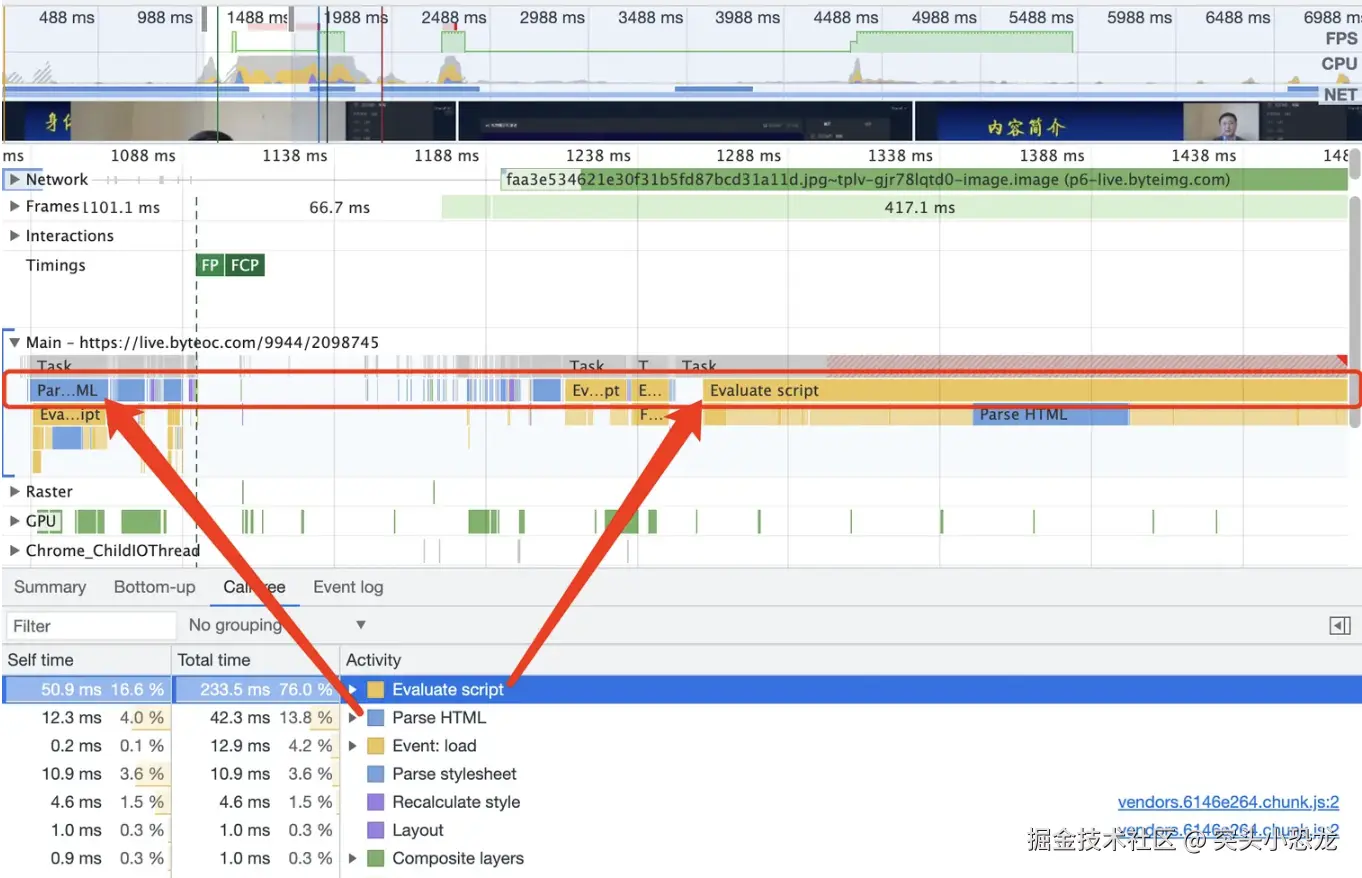Click the Timings track label

pyautogui.click(x=56, y=265)
